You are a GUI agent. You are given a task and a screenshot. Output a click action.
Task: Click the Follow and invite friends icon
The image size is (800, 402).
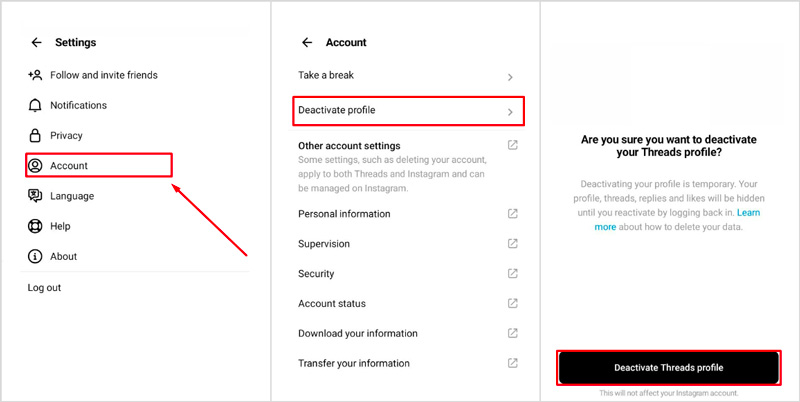35,75
